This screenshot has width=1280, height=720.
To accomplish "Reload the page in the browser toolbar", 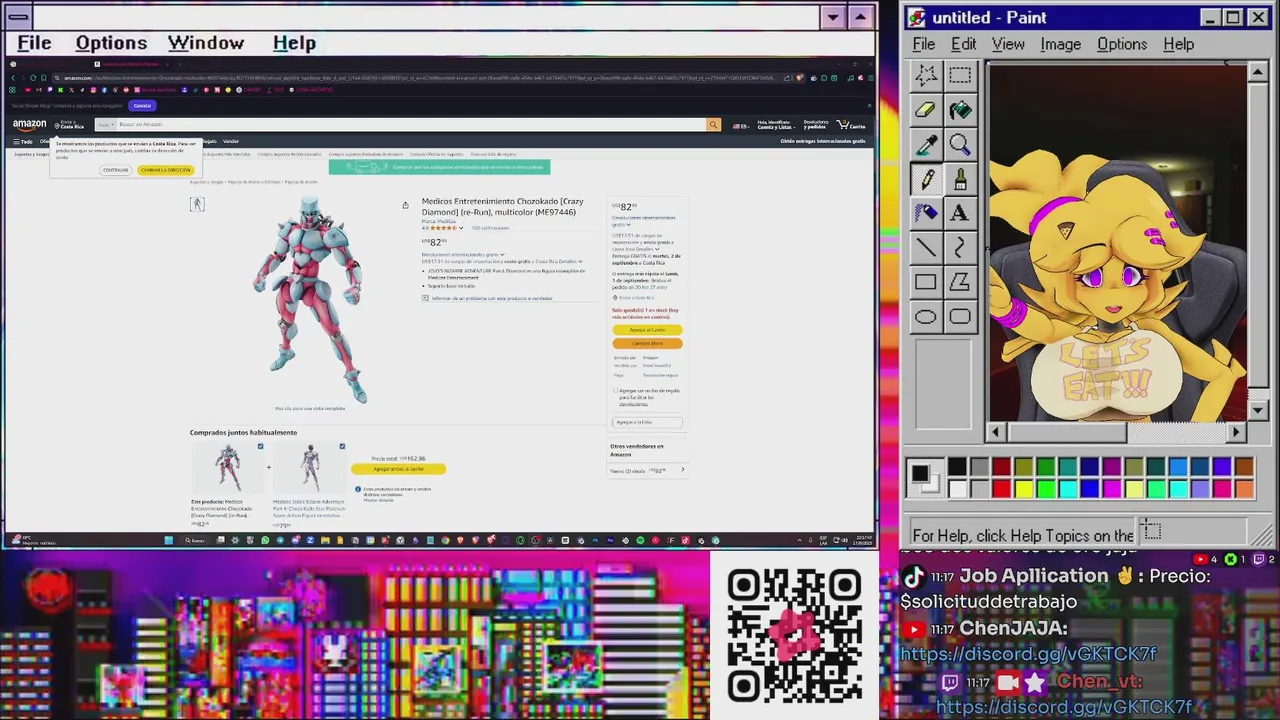I will [32, 77].
